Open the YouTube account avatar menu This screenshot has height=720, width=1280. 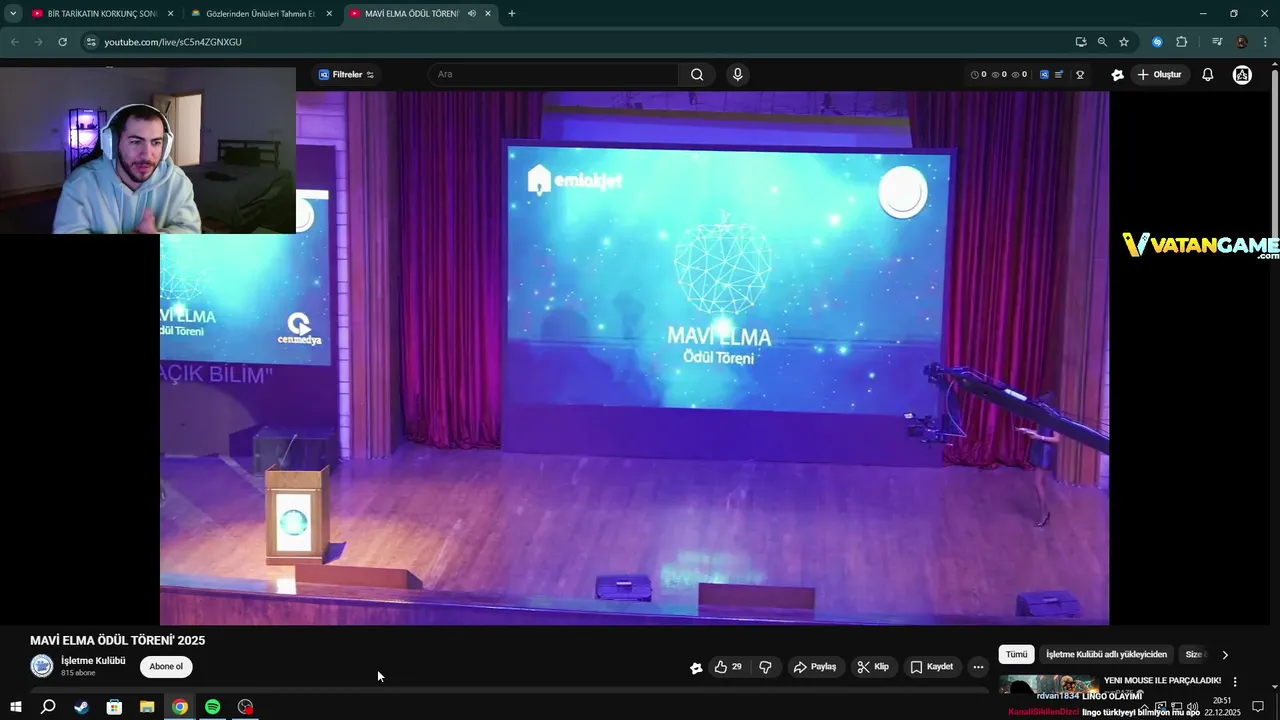click(x=1242, y=75)
